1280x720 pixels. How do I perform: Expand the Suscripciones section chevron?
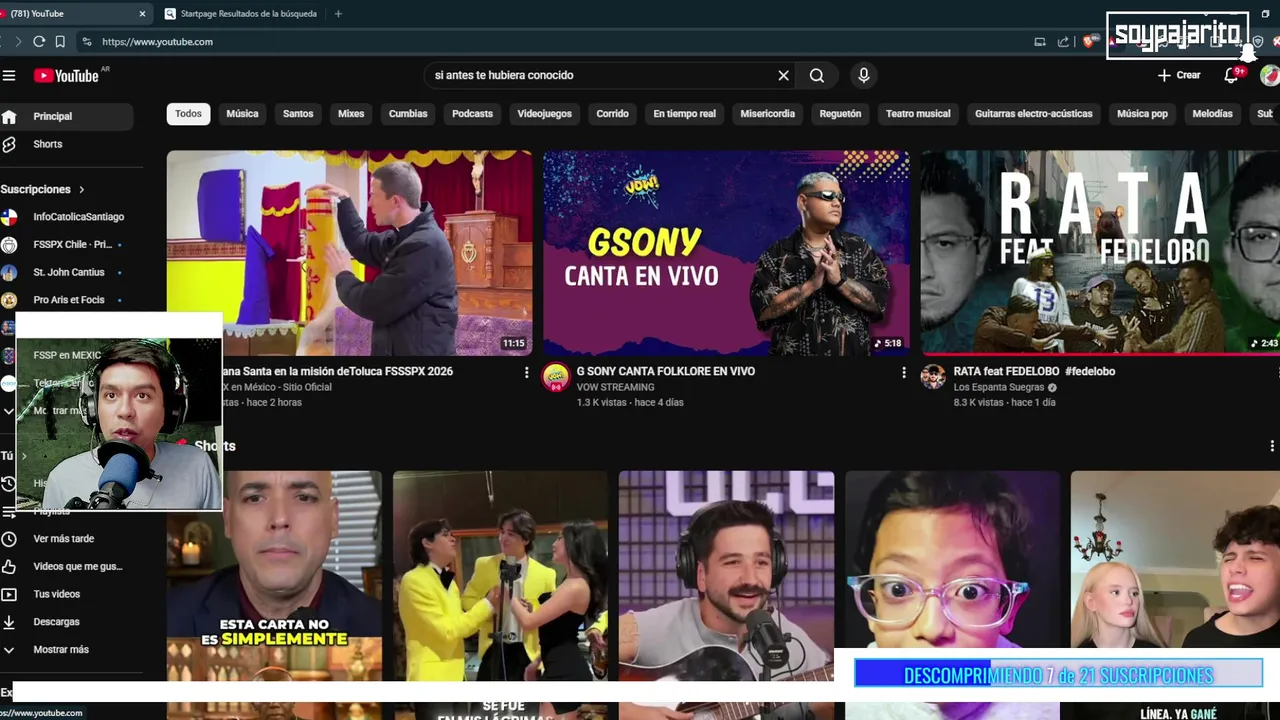(82, 189)
